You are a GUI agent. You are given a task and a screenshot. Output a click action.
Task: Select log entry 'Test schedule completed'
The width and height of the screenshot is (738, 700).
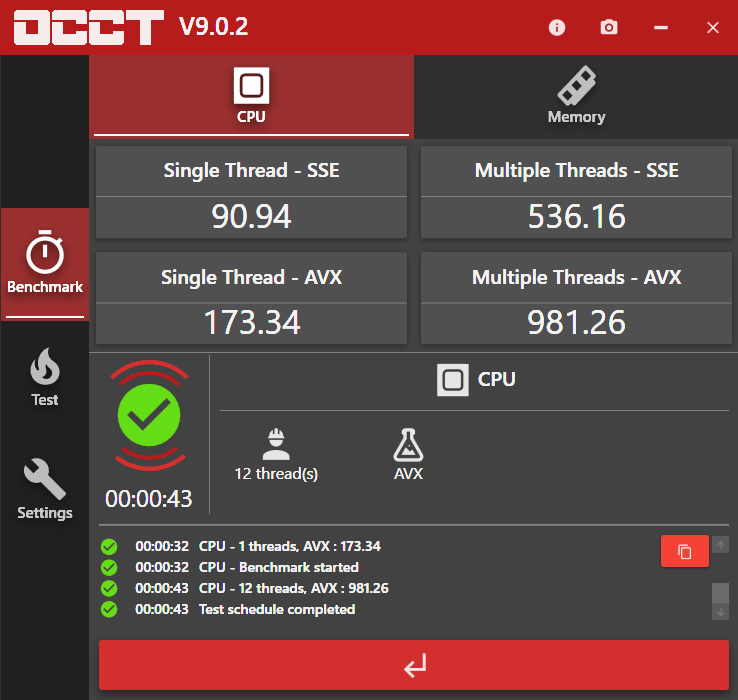point(277,610)
